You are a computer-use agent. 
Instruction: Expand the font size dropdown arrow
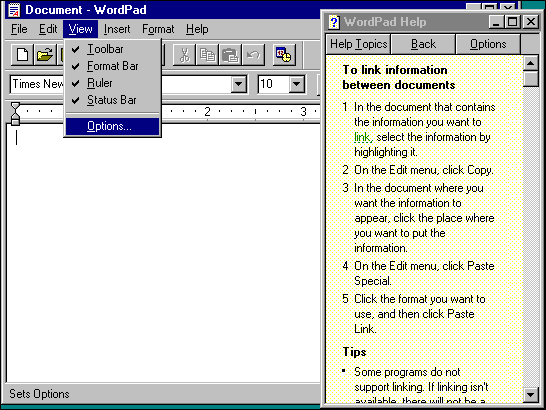[x=297, y=84]
